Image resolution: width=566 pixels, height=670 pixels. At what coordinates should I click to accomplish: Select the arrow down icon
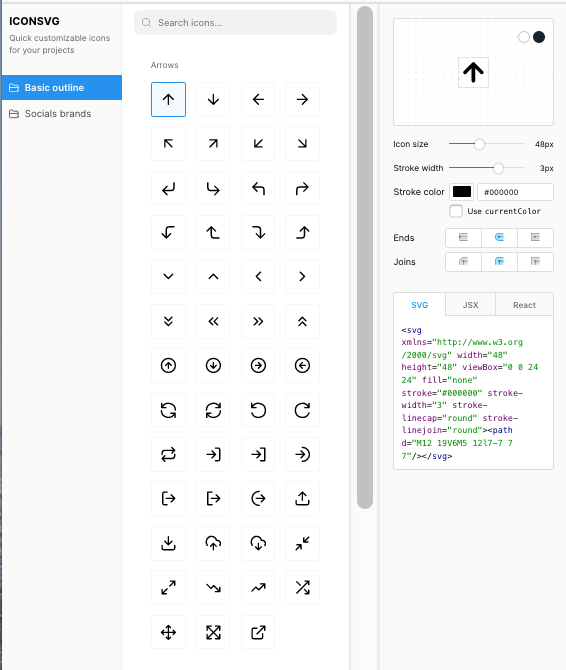213,100
